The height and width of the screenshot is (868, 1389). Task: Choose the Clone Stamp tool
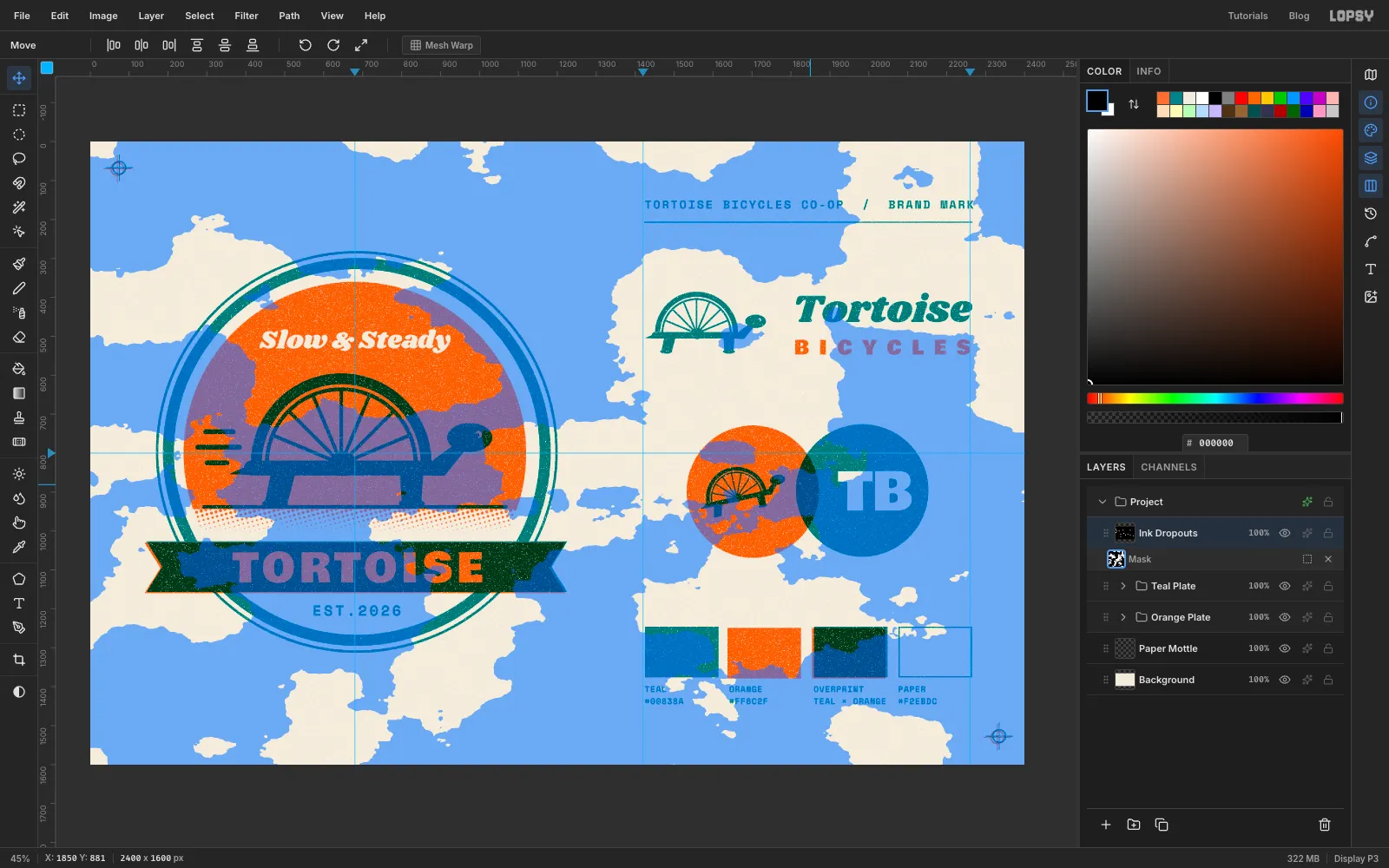19,418
